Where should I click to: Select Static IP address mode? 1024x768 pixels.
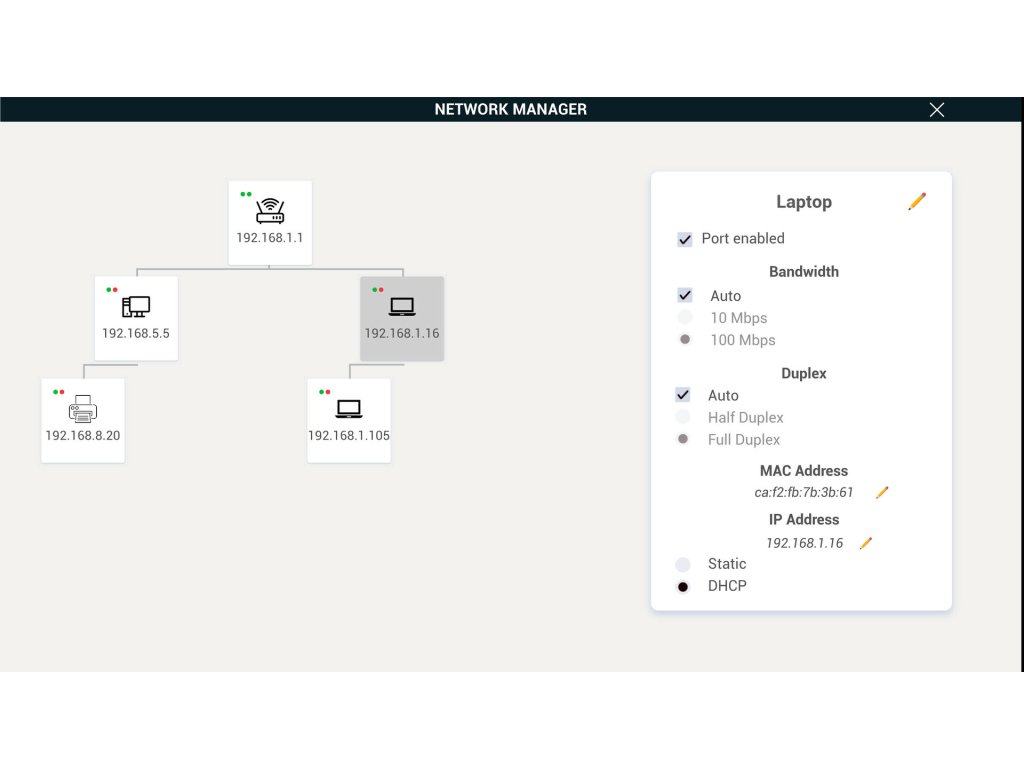683,564
